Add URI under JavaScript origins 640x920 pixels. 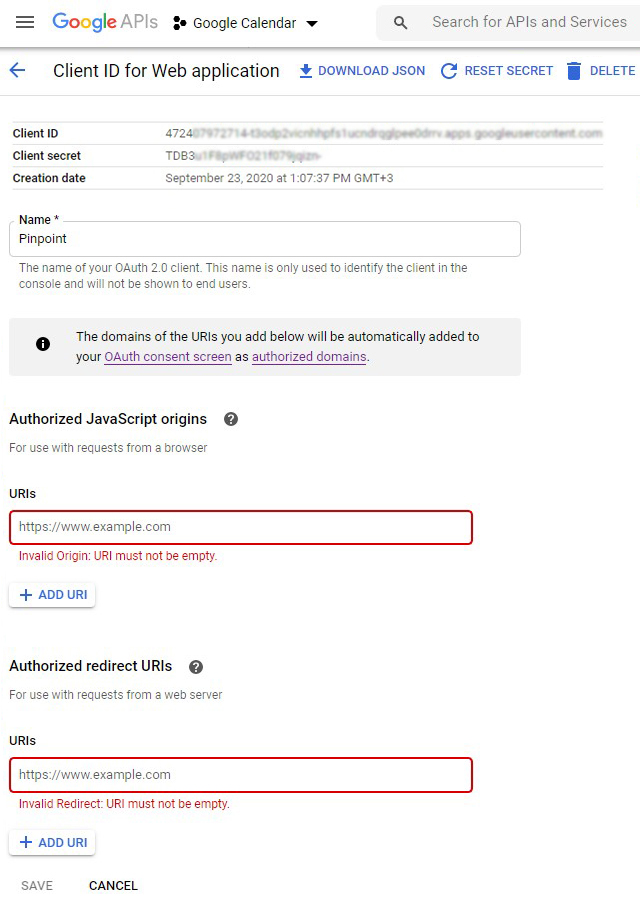point(52,595)
